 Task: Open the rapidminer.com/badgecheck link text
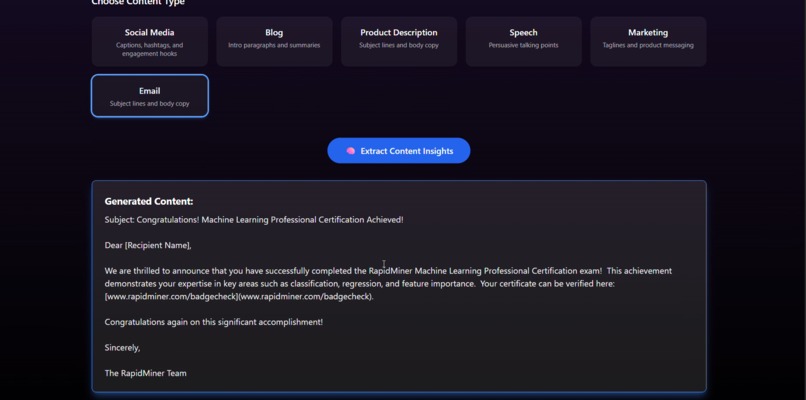coord(239,297)
